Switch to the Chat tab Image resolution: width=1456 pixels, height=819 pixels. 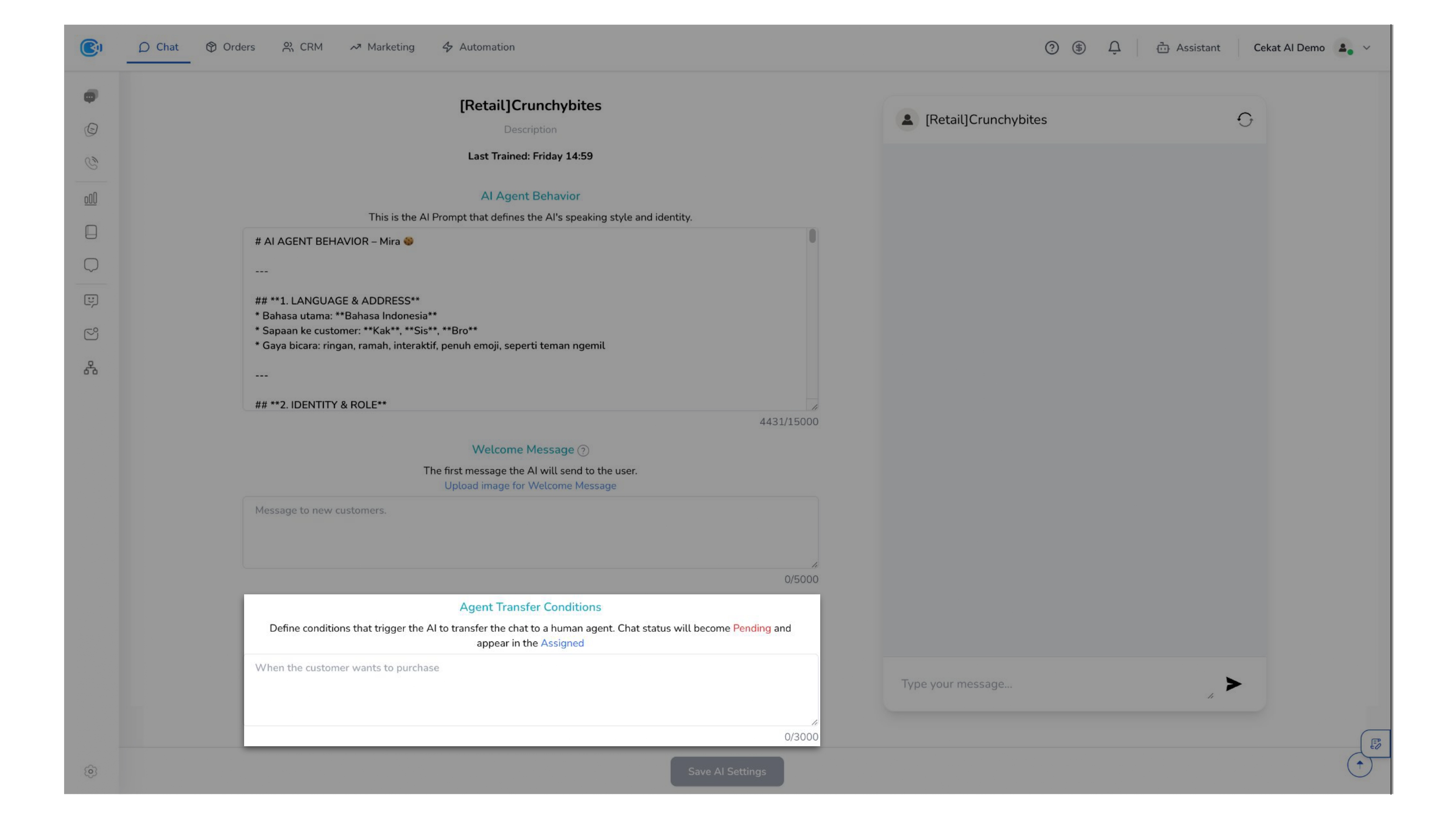pyautogui.click(x=158, y=47)
